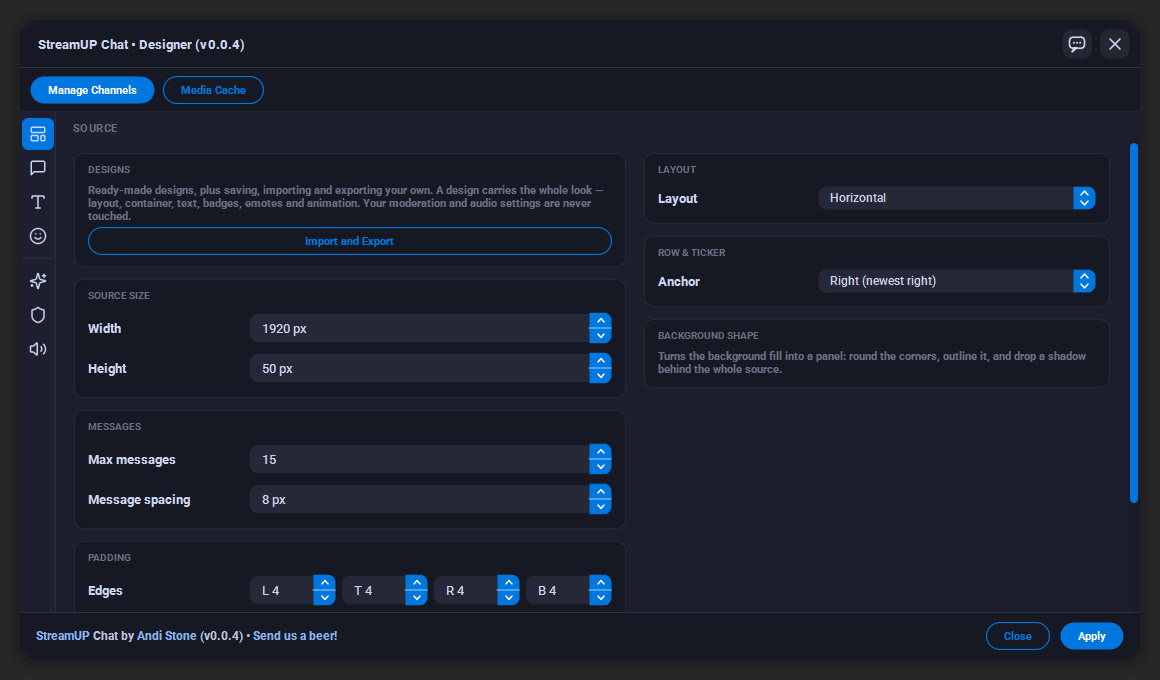The width and height of the screenshot is (1160, 680).
Task: Click the Layout dropdown arrow button
Action: [x=1084, y=198]
